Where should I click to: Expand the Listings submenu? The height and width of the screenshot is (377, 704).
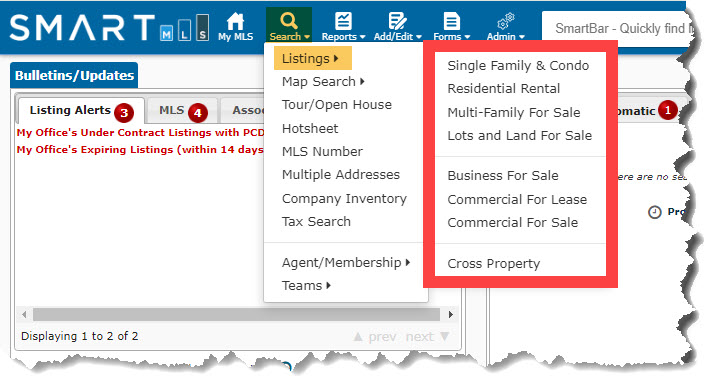pos(312,58)
